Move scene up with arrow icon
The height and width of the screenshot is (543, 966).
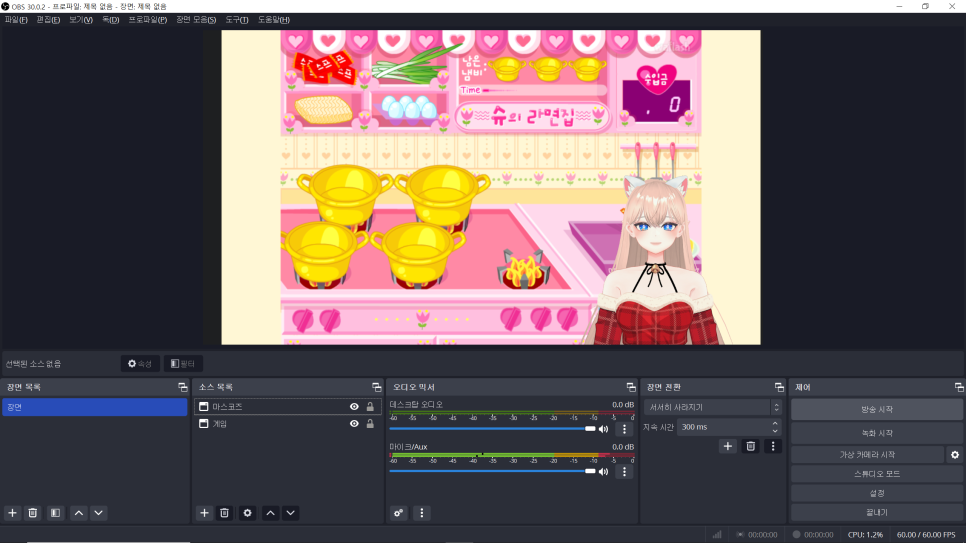click(x=79, y=513)
